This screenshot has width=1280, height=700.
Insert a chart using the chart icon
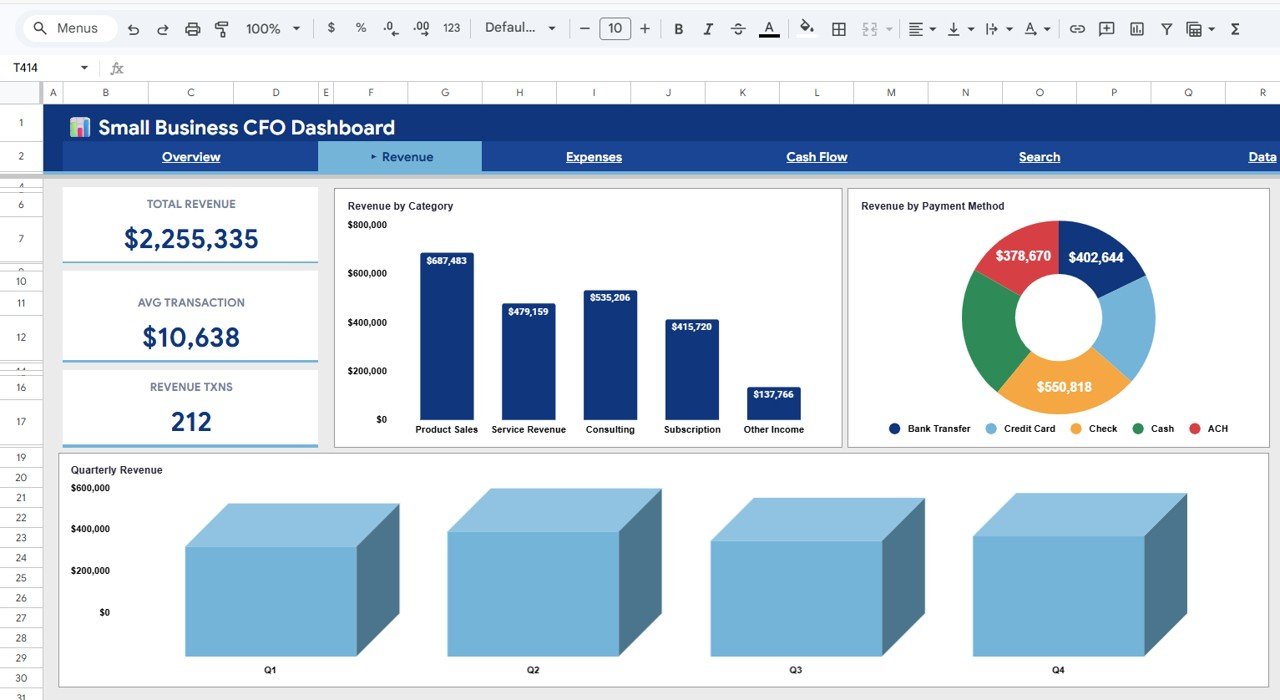tap(1136, 28)
